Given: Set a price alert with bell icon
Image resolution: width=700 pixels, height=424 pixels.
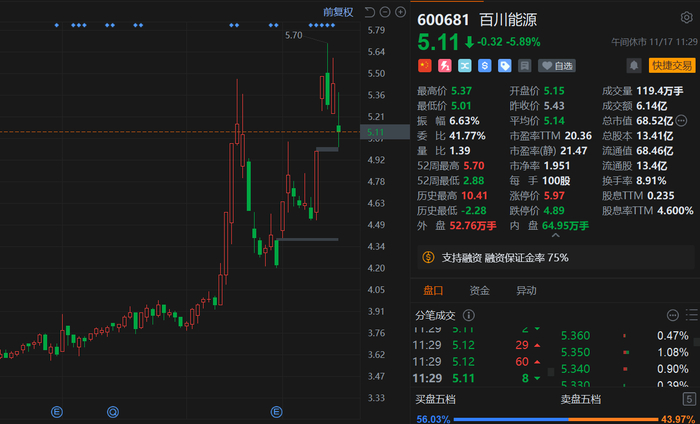Looking at the screenshot, I should coord(633,66).
